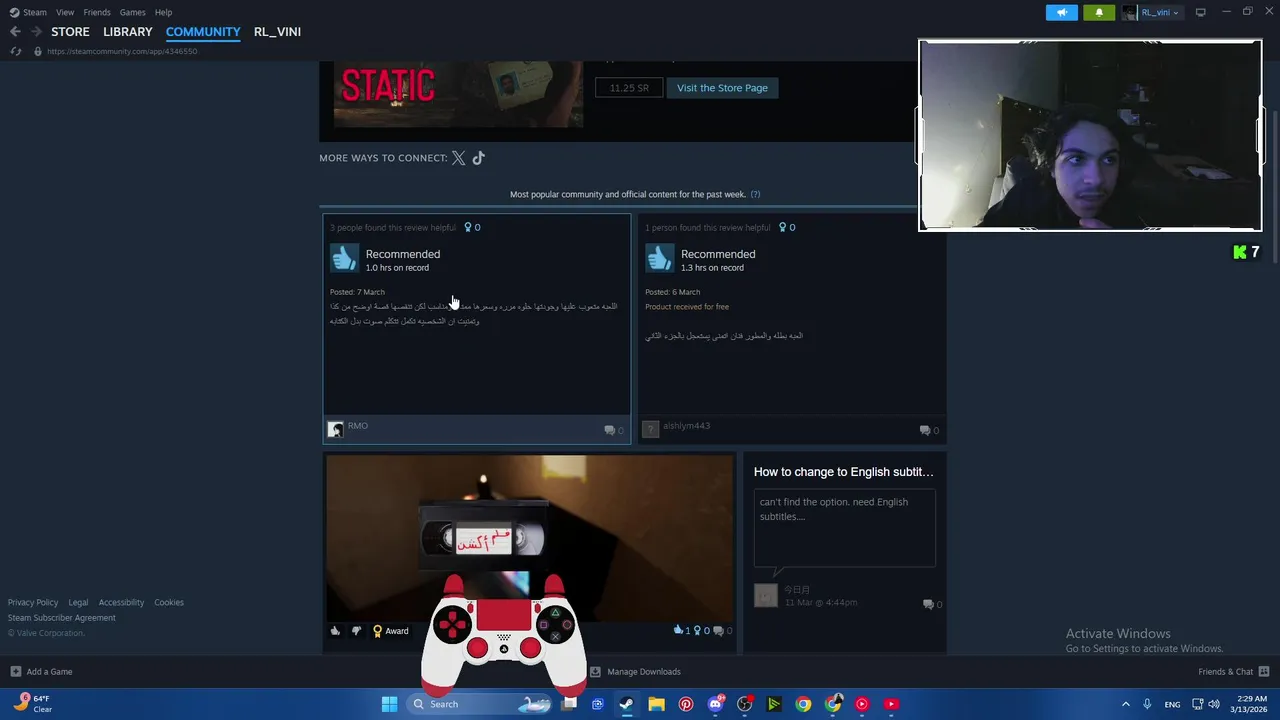This screenshot has height=720, width=1280.
Task: Enter Big Picture mode via monitor icon
Action: point(1200,12)
